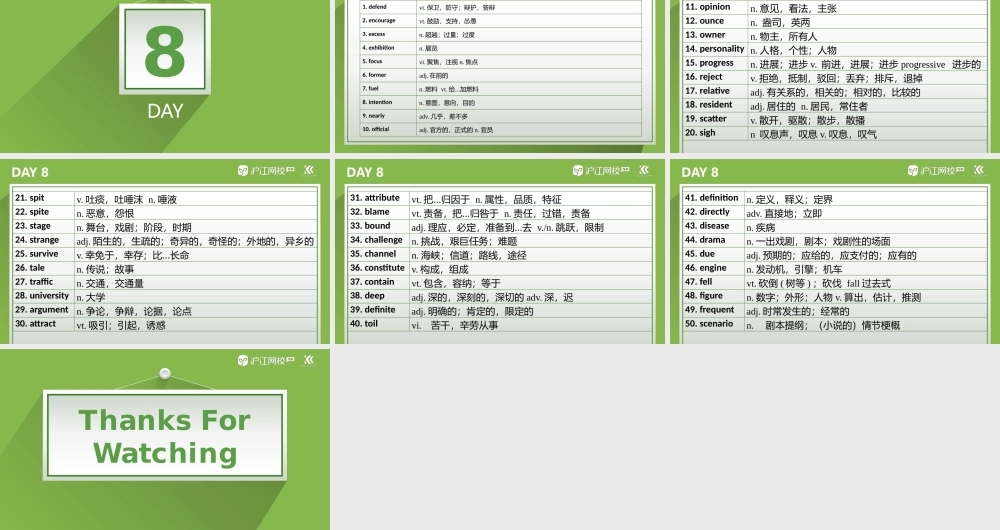Click the word '46. engine'
This screenshot has width=1000, height=530.
pyautogui.click(x=705, y=268)
